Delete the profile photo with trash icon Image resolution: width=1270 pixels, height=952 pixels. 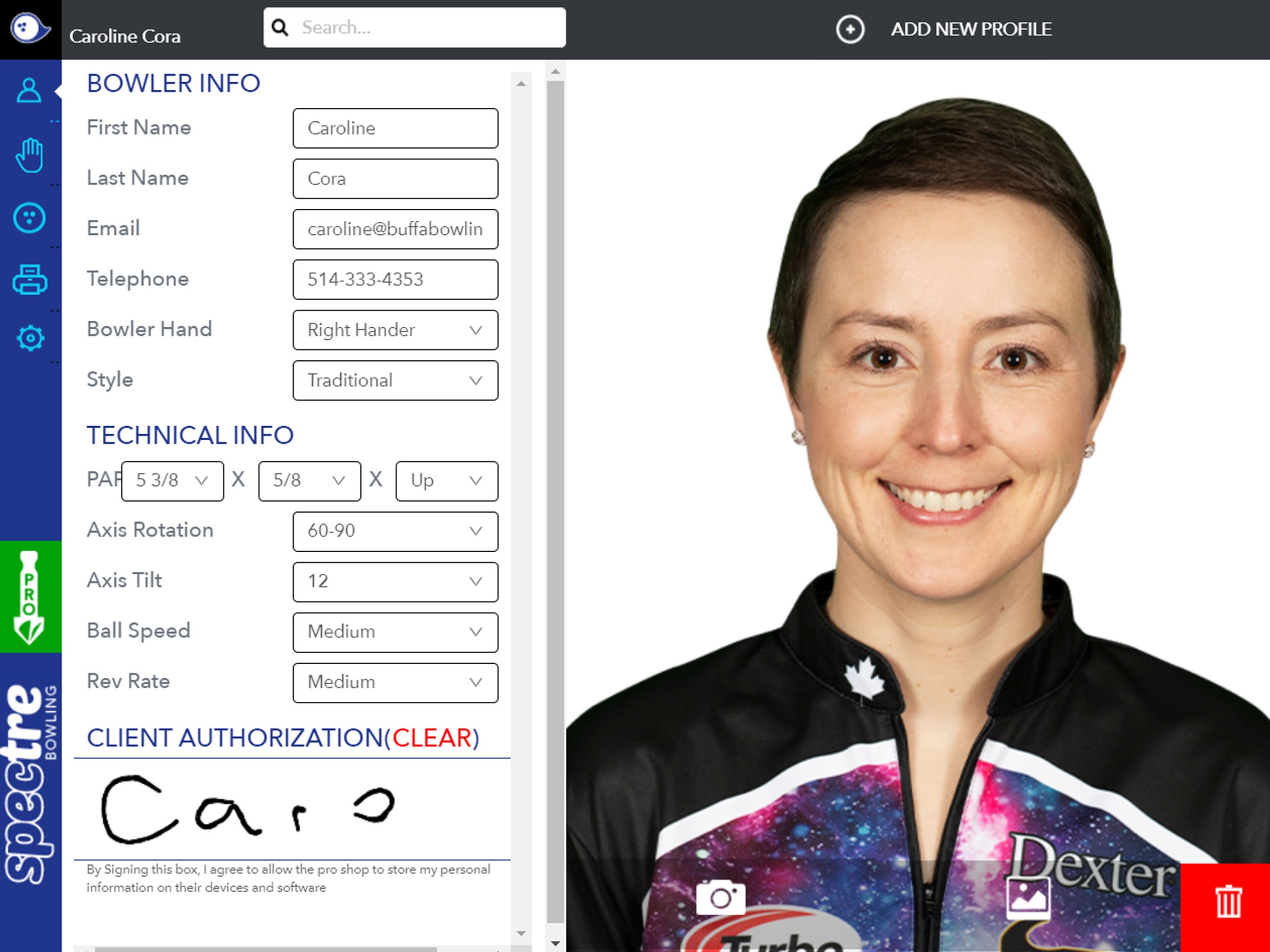(x=1228, y=901)
